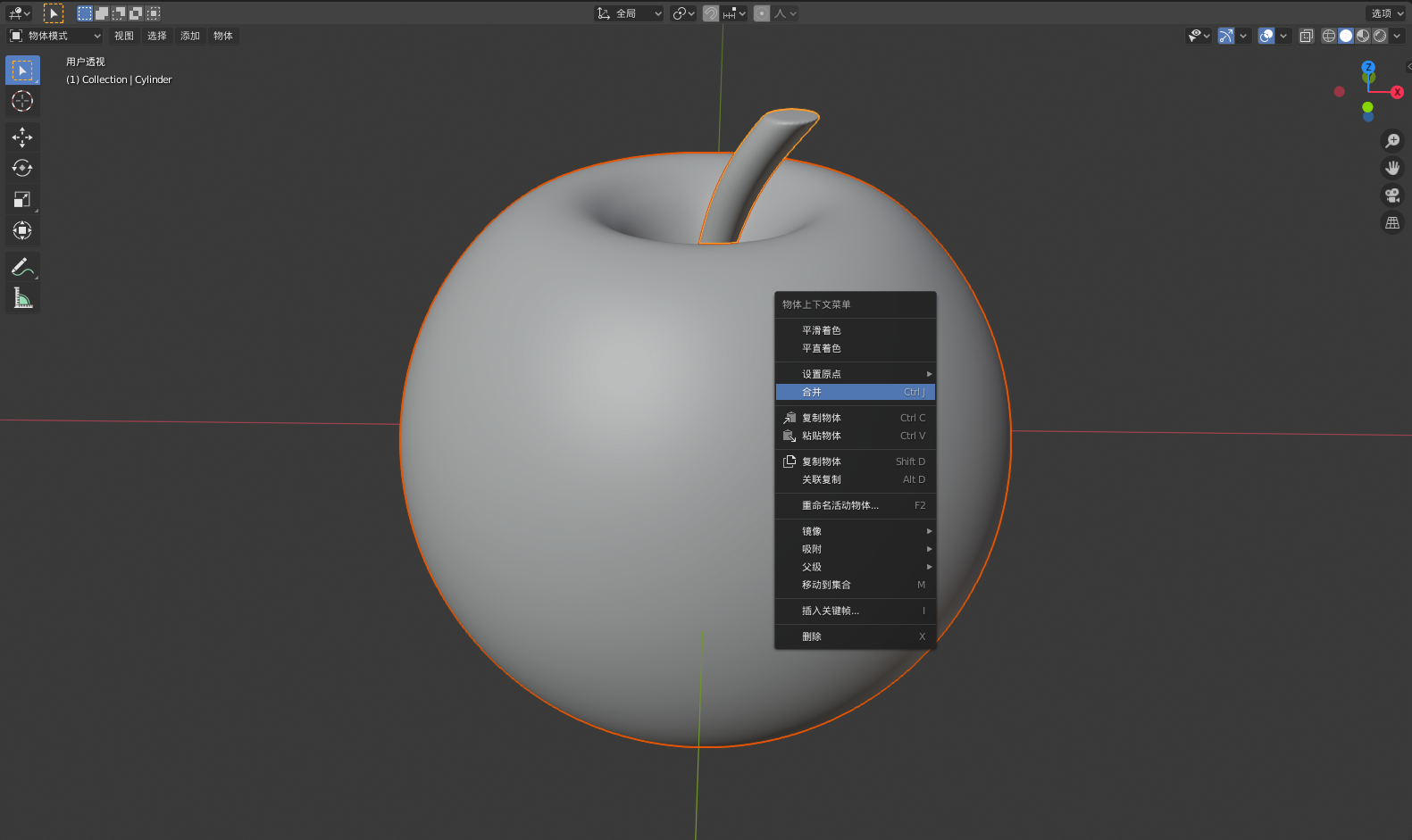1412x840 pixels.
Task: Open the 吸附 submenu
Action: 856,549
